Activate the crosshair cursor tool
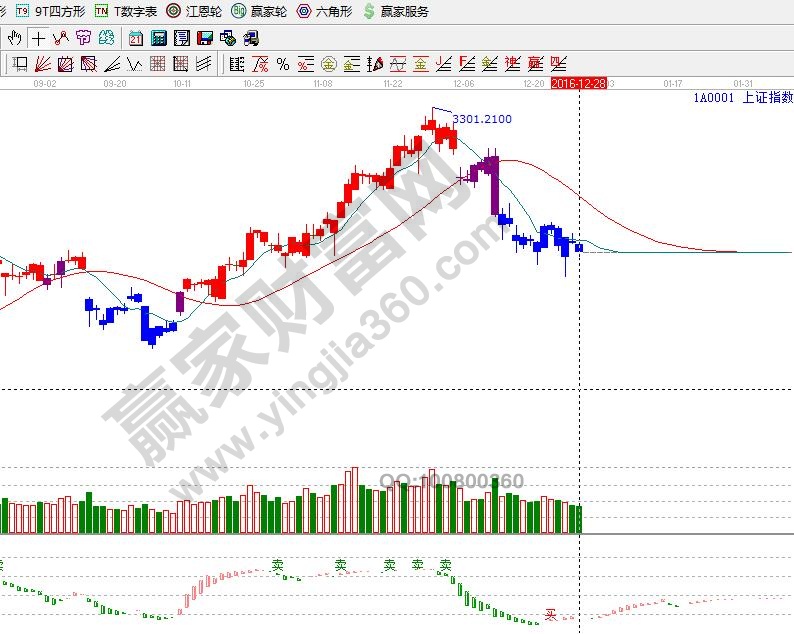 coord(38,39)
